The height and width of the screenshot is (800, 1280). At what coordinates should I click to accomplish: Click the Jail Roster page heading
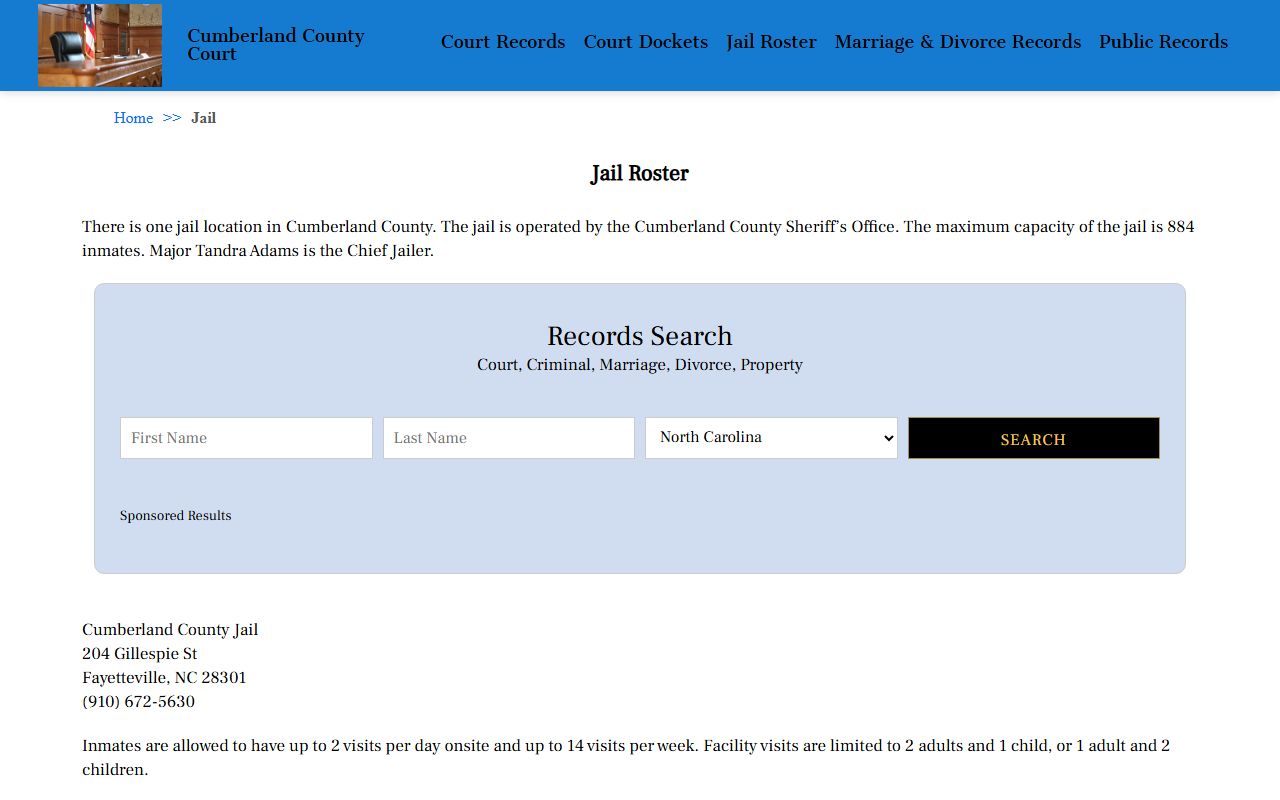640,174
